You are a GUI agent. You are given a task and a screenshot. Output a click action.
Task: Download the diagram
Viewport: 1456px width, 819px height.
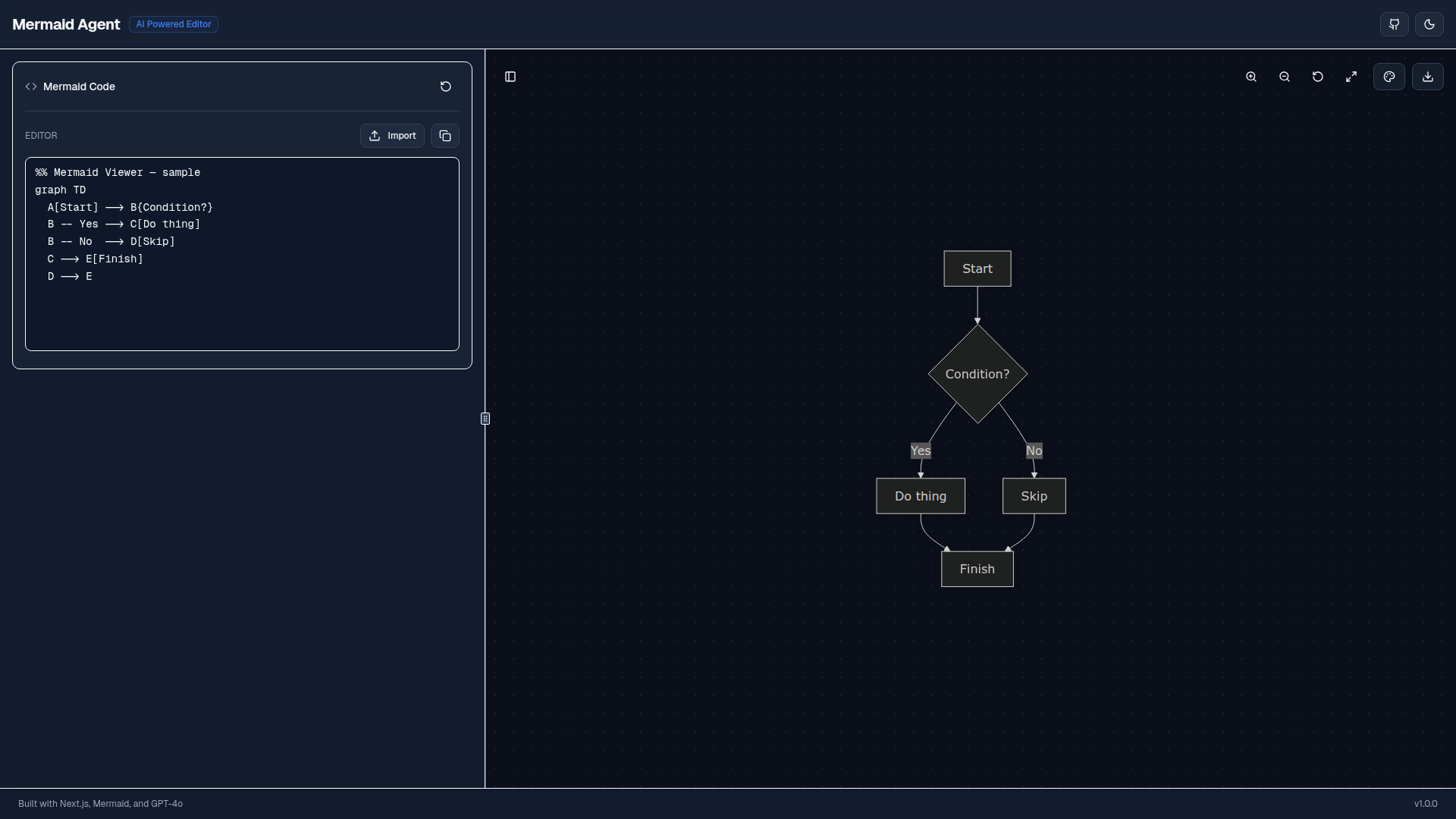click(1428, 77)
